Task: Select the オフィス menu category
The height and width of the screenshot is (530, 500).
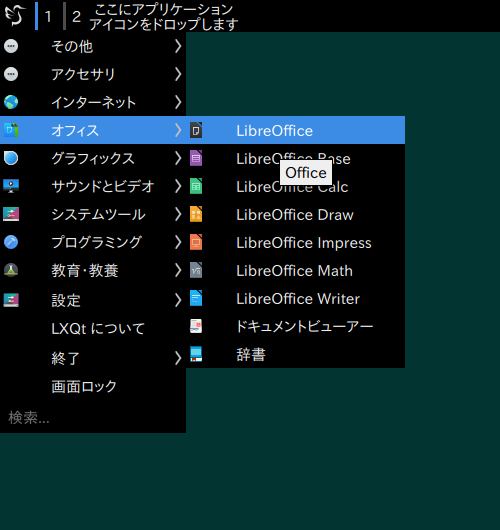Action: point(93,130)
